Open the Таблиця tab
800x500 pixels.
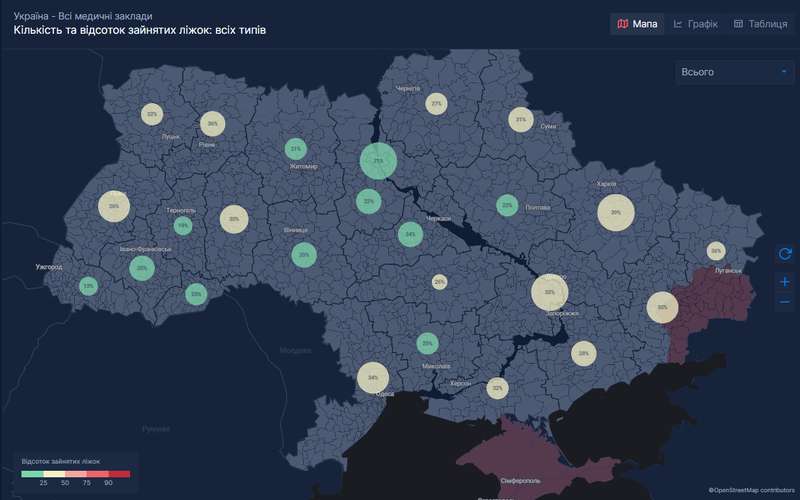(759, 24)
